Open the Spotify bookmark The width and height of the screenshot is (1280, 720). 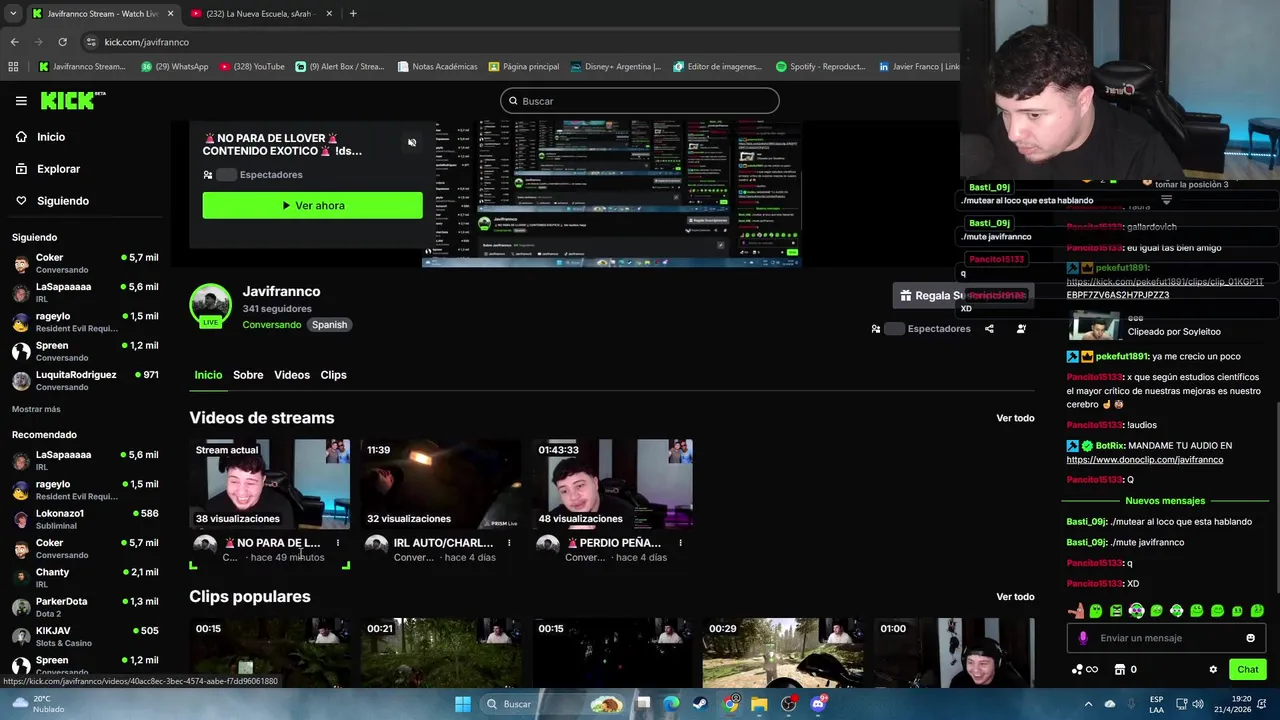(x=820, y=67)
